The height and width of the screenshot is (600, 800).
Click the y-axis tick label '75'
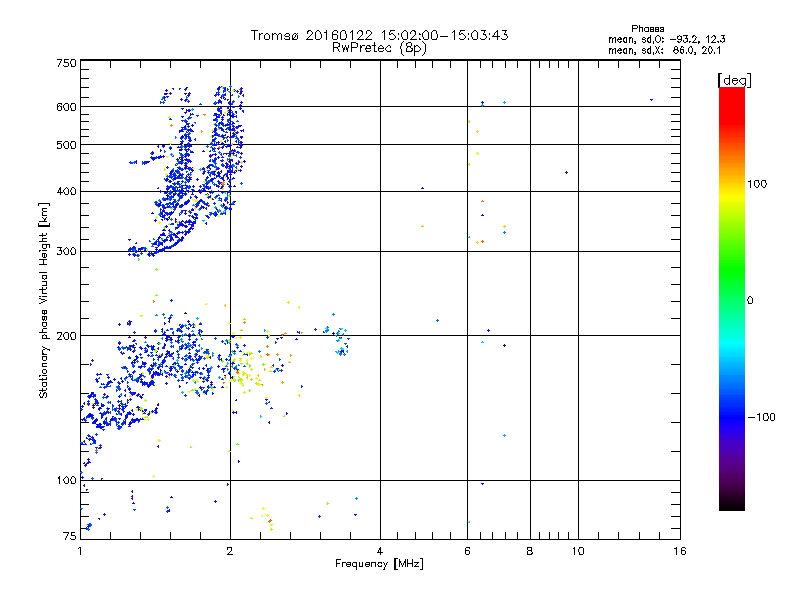tap(70, 536)
